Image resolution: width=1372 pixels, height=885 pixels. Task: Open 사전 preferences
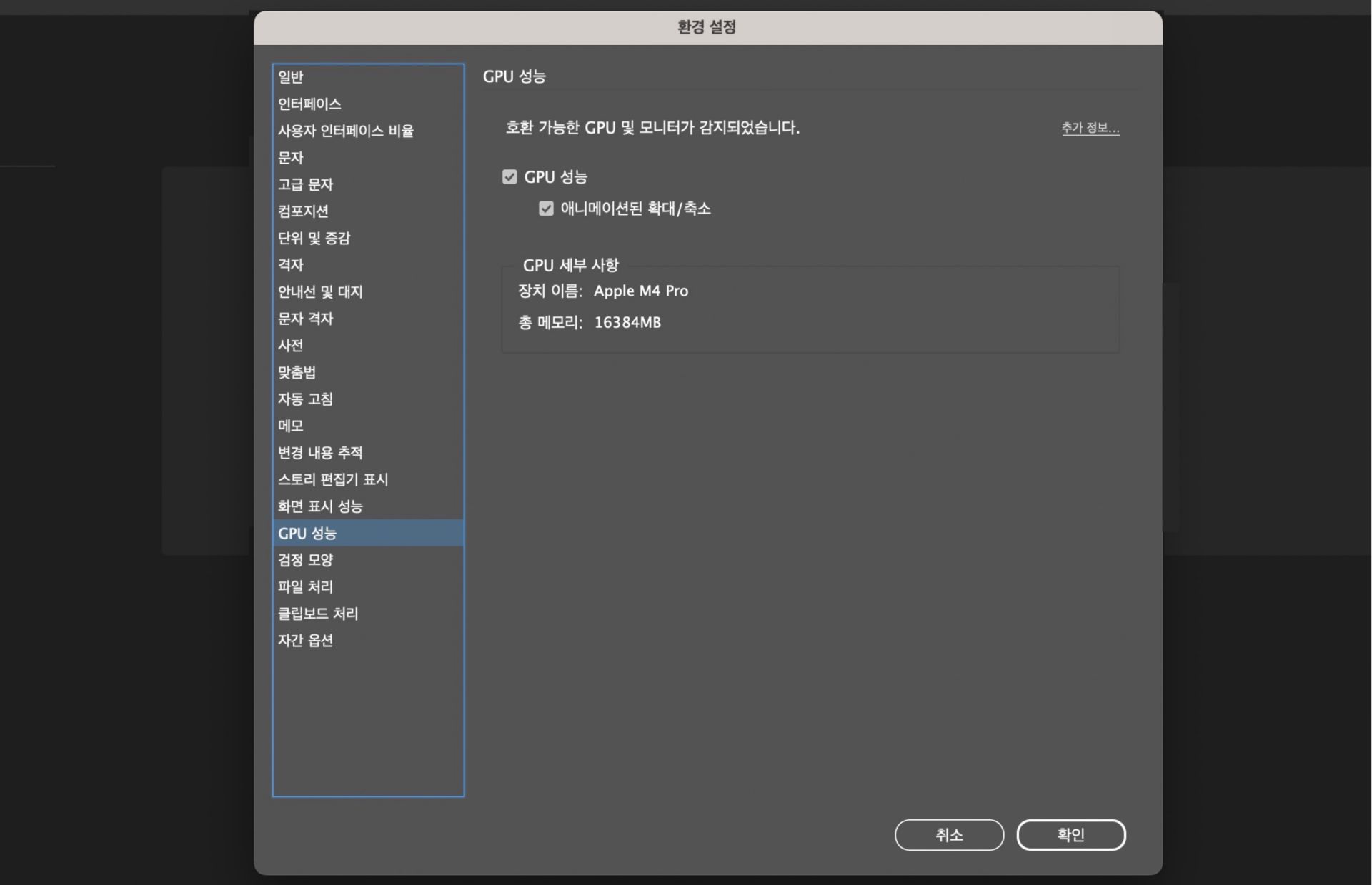coord(291,346)
